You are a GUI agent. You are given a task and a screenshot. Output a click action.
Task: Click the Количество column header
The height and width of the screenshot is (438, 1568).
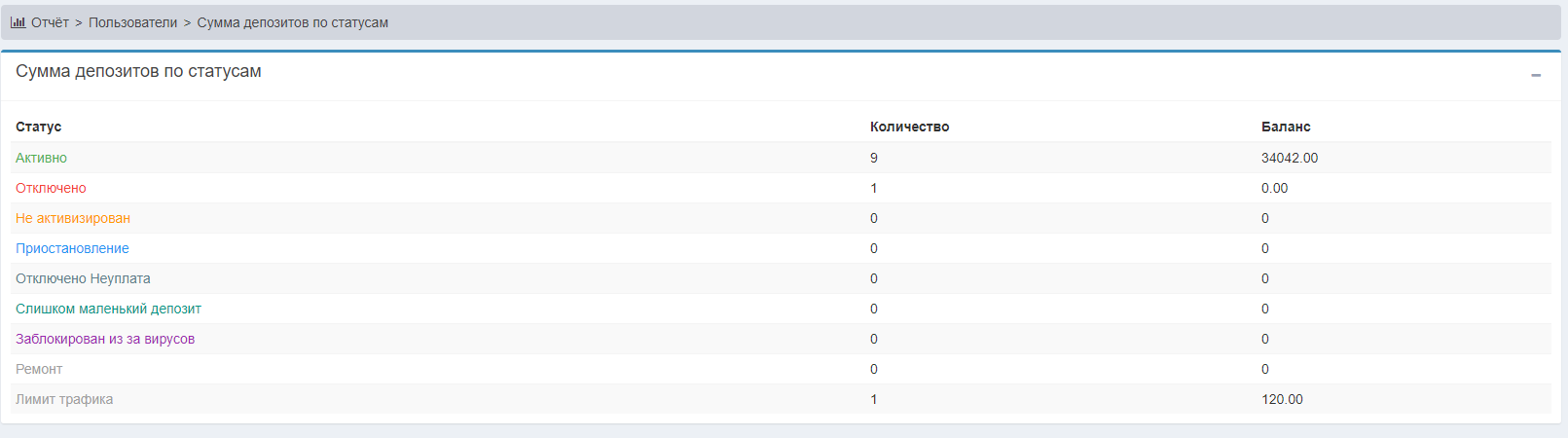909,127
